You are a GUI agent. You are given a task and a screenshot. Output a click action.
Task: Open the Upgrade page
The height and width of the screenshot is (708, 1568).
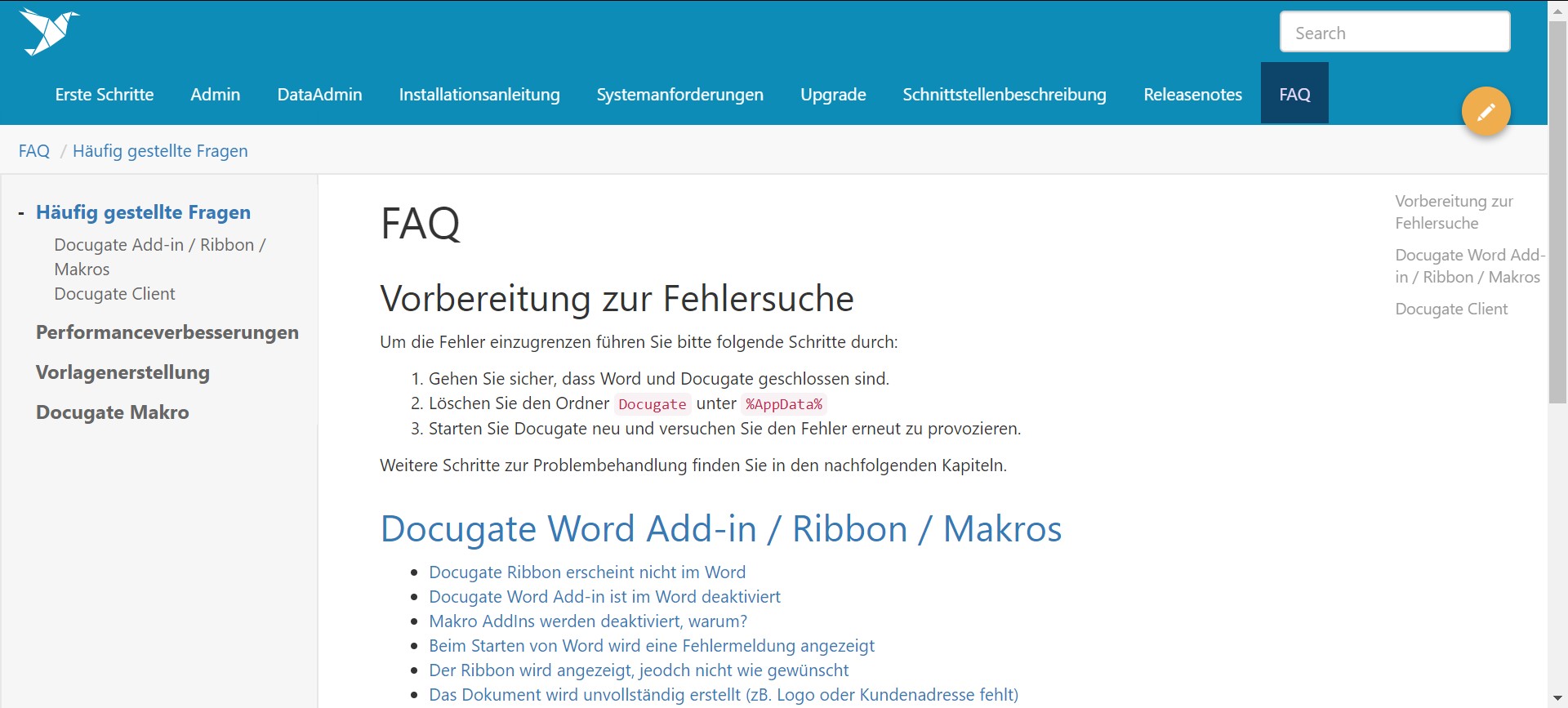tap(833, 94)
